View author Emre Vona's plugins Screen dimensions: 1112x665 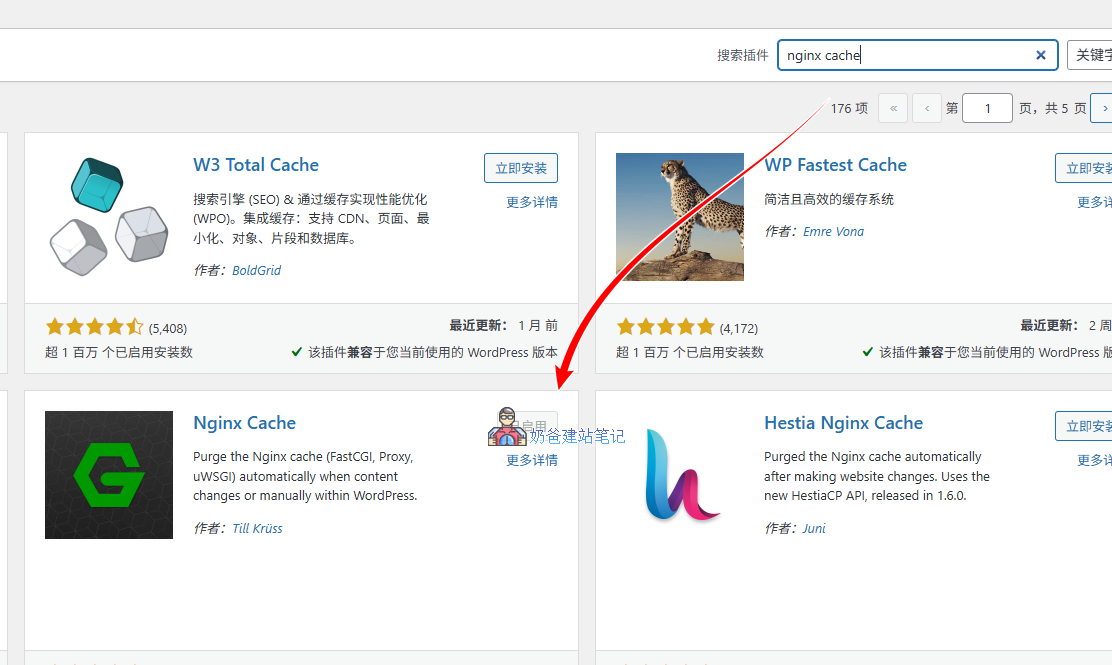pos(833,231)
